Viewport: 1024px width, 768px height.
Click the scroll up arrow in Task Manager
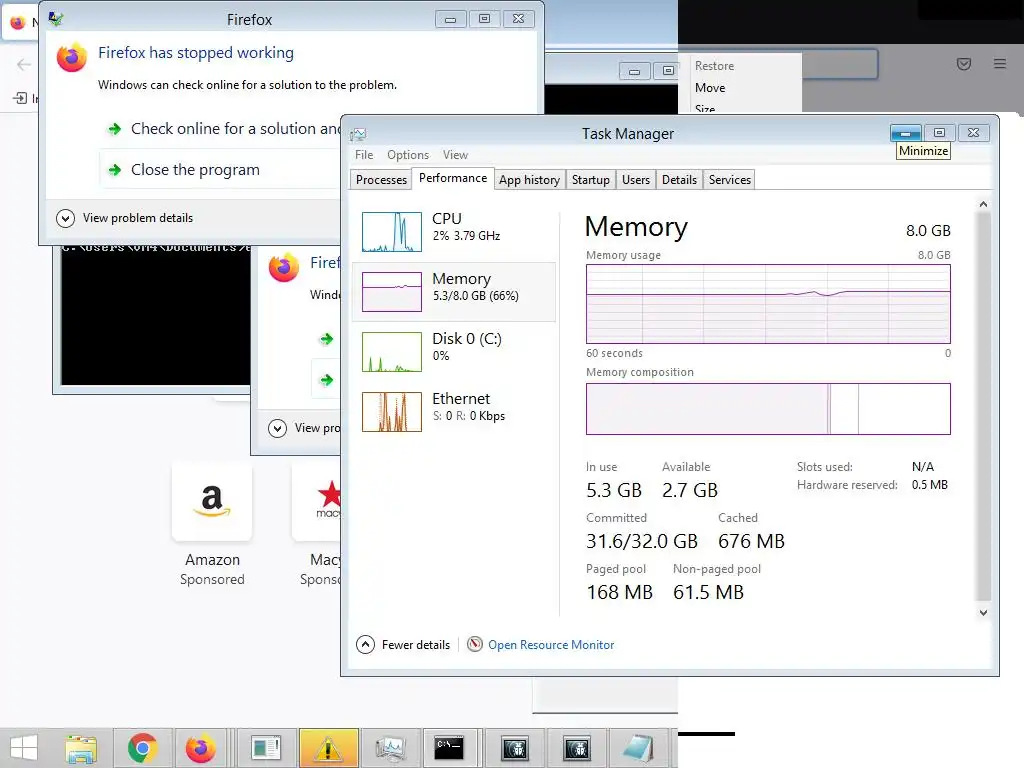tap(983, 204)
